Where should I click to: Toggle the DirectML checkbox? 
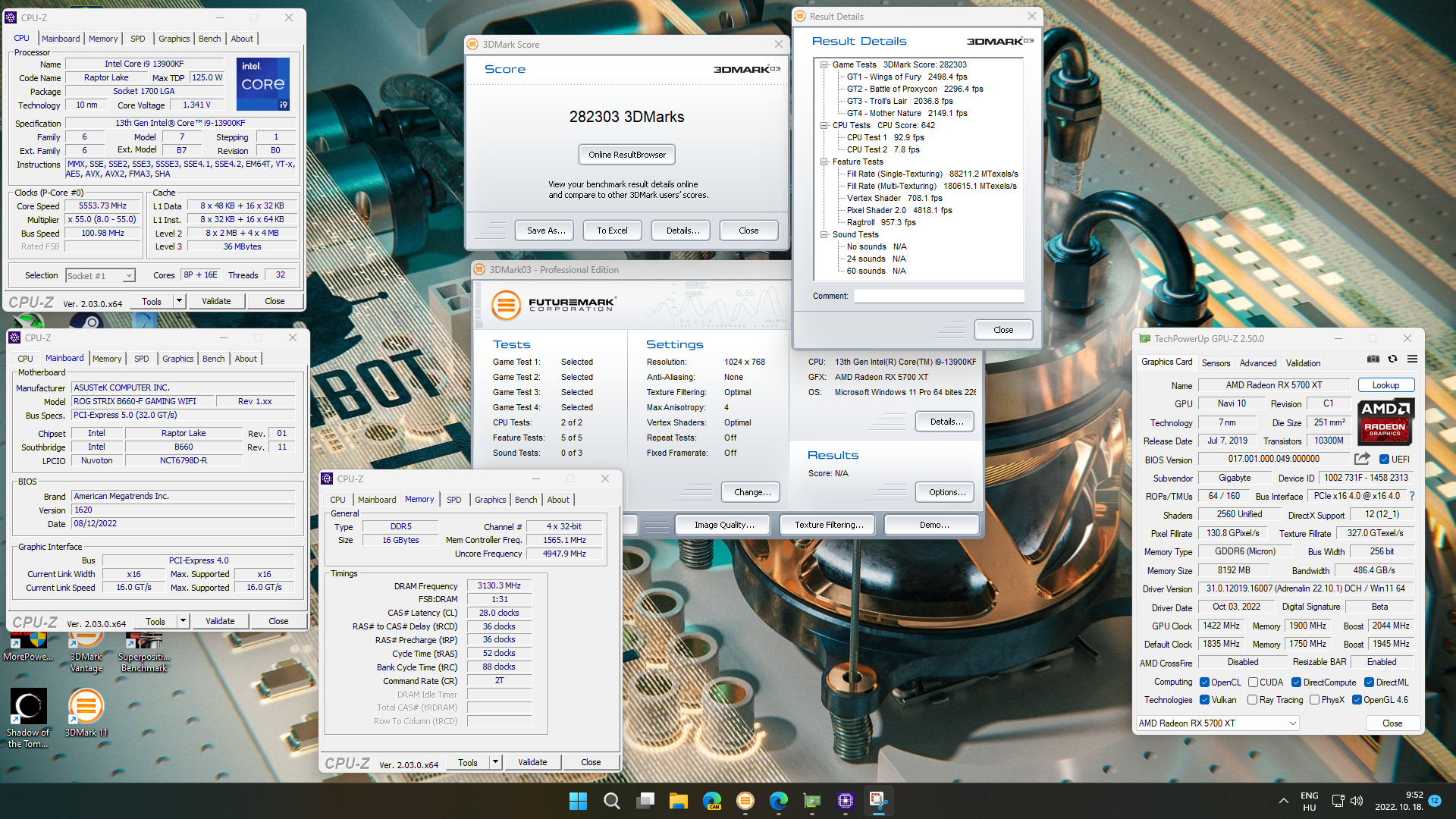[x=1370, y=682]
